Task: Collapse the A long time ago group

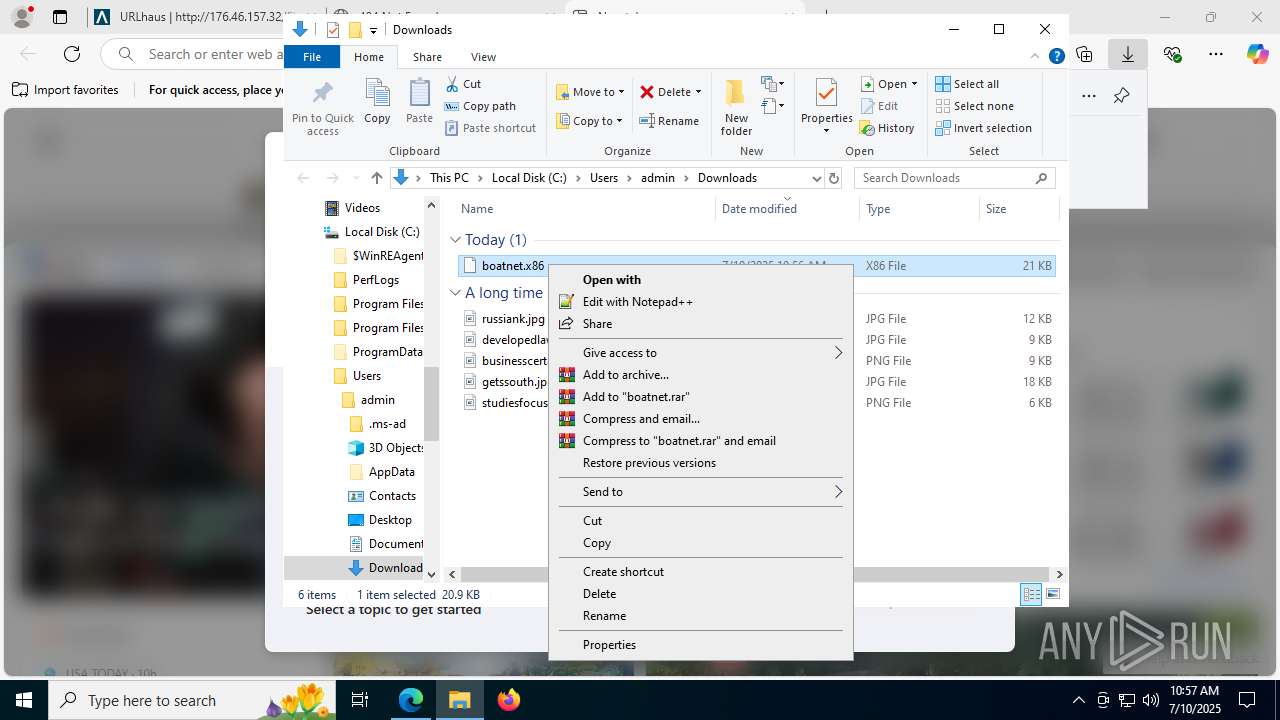Action: (455, 293)
